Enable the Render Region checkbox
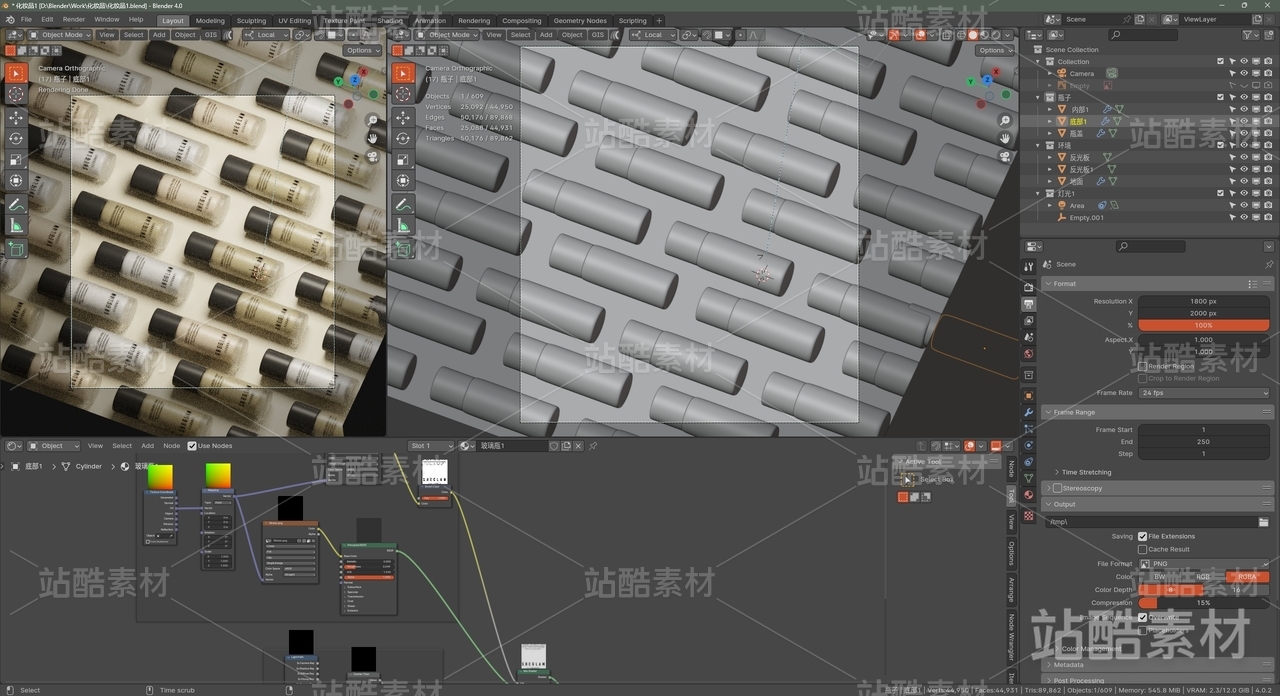Viewport: 1280px width, 696px height. point(1142,366)
